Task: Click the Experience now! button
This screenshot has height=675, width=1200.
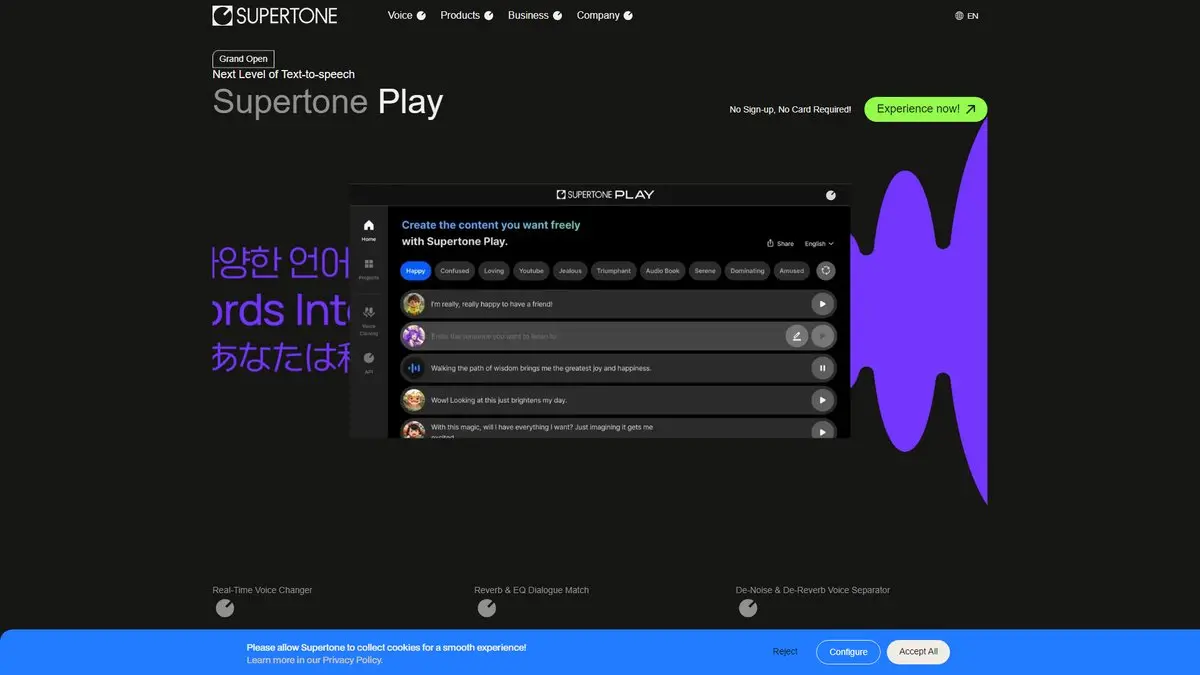Action: pos(925,109)
